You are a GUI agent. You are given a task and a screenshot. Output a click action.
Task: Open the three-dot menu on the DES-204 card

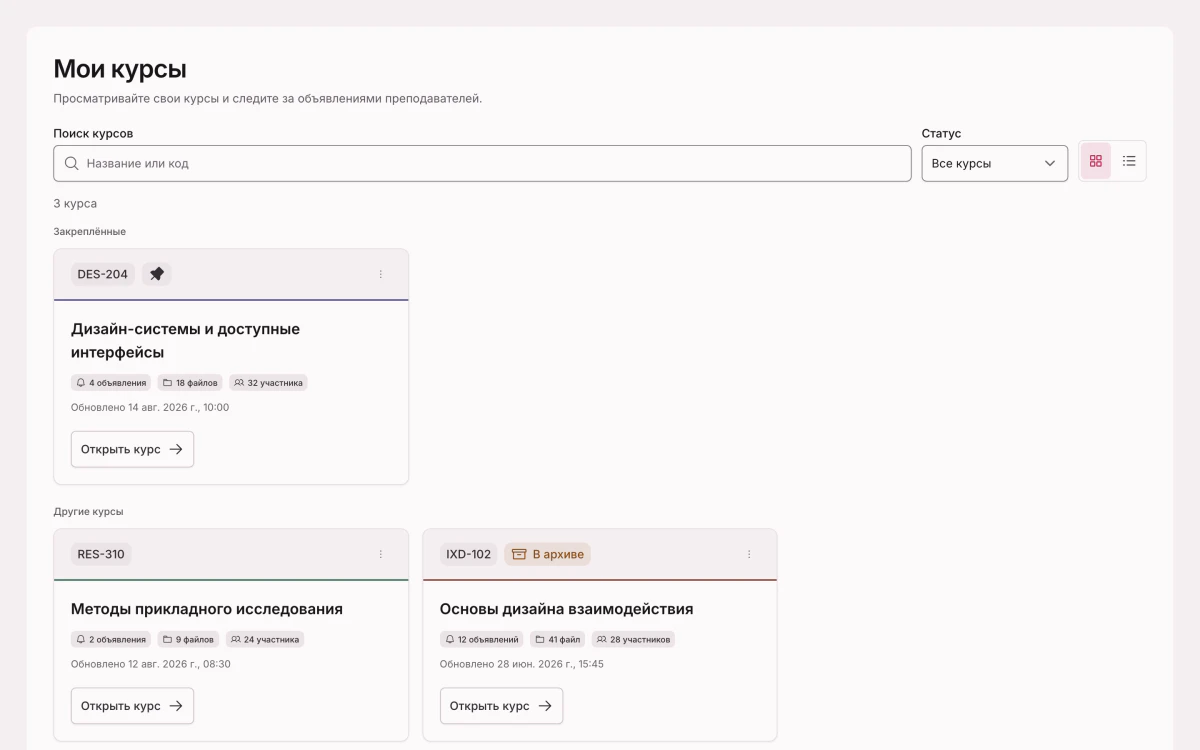click(x=381, y=274)
